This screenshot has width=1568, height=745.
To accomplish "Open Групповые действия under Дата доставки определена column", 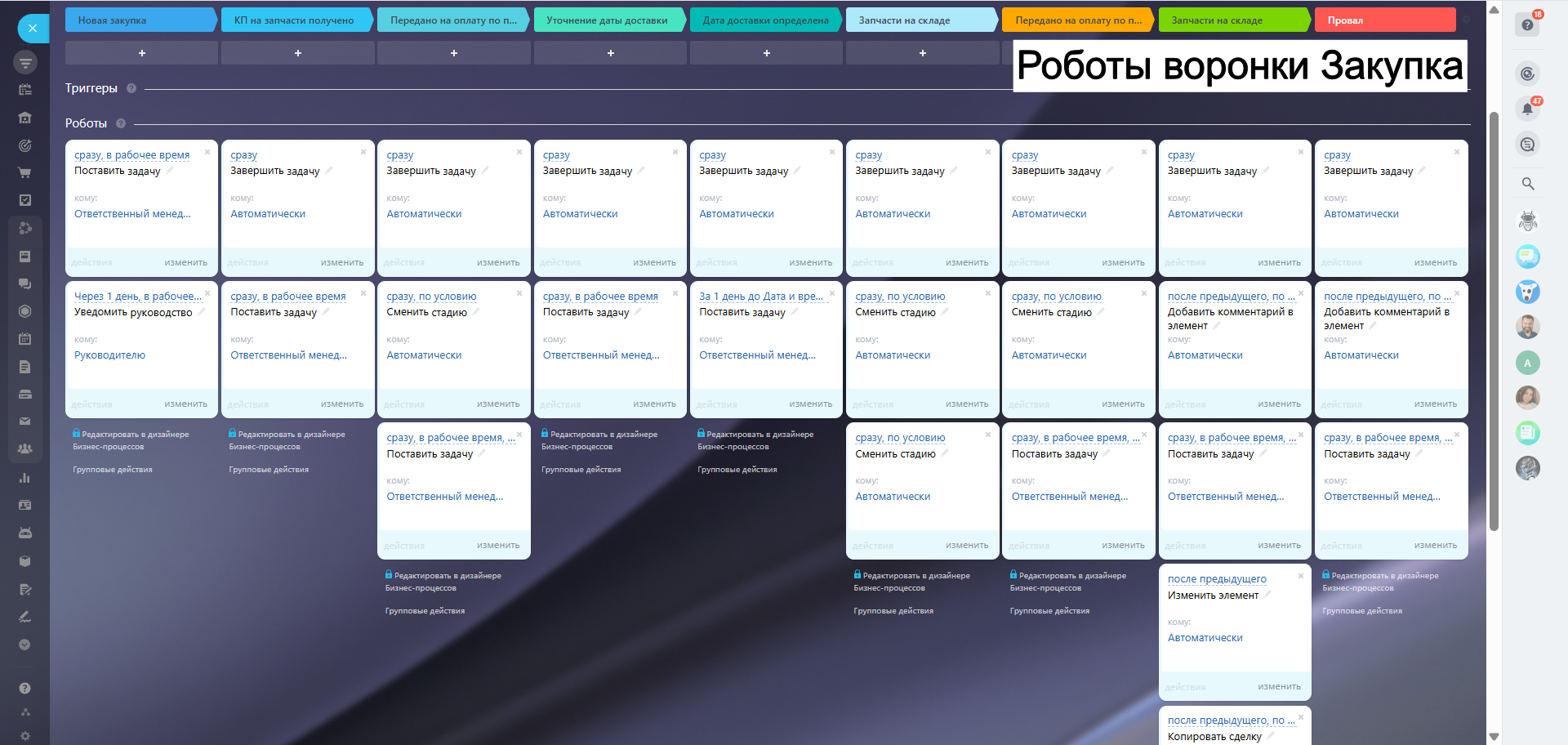I will tap(737, 470).
